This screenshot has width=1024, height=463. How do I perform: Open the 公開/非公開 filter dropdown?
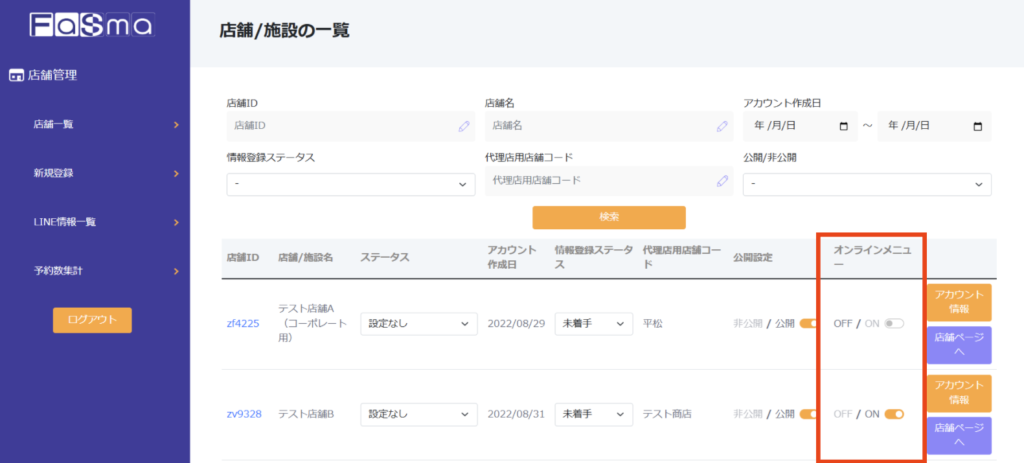(x=867, y=184)
